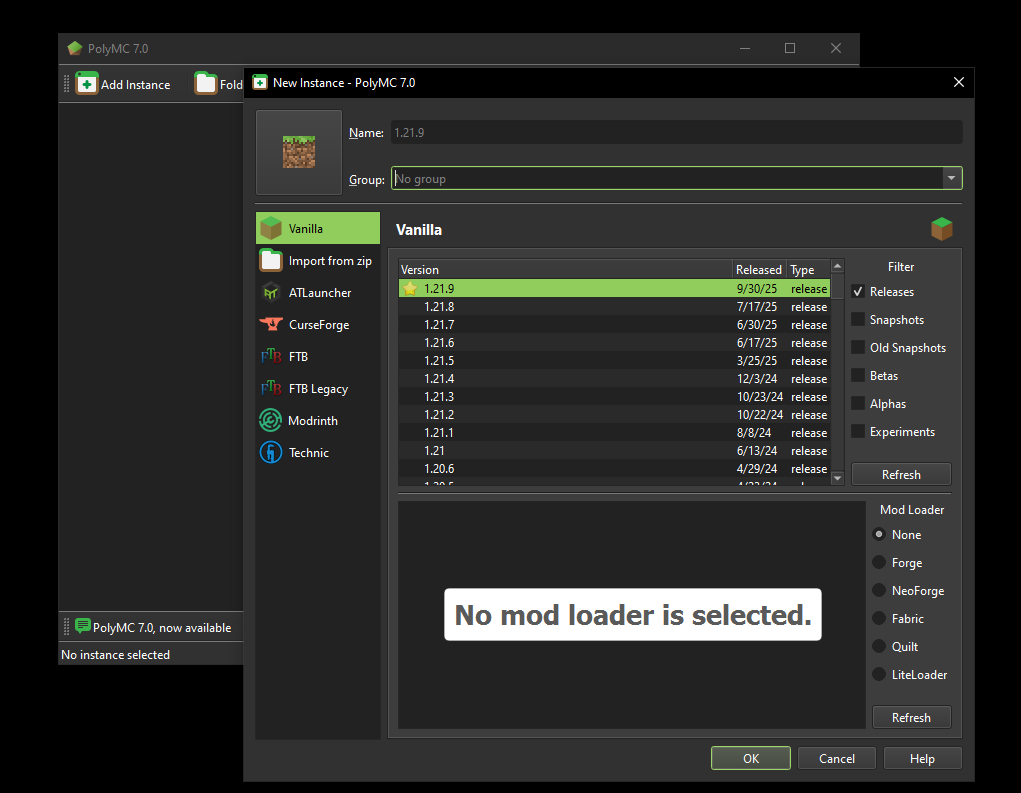
Task: Click the CurseForge anvil icon
Action: click(x=271, y=324)
